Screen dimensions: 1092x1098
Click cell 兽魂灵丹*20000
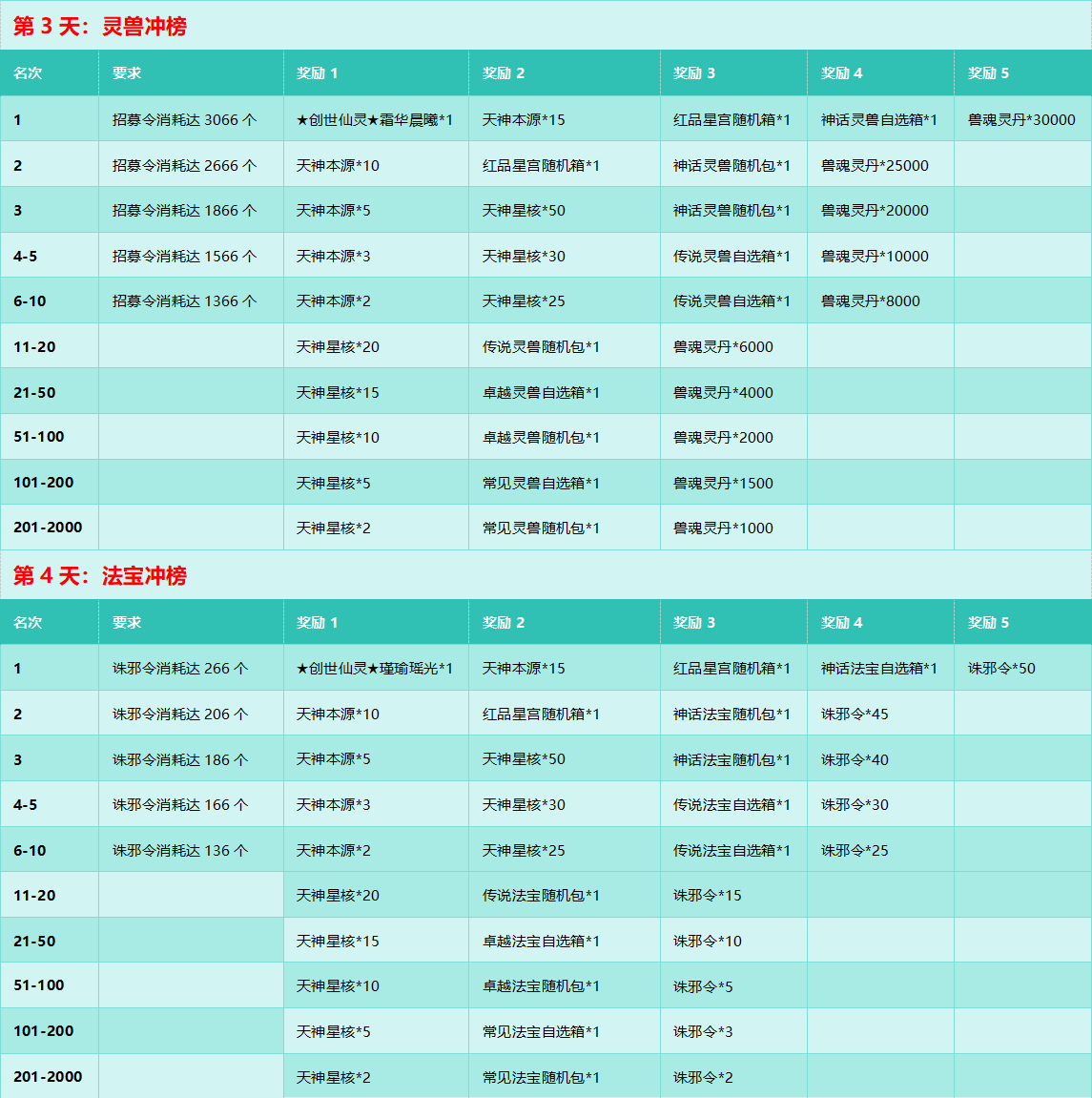(875, 210)
